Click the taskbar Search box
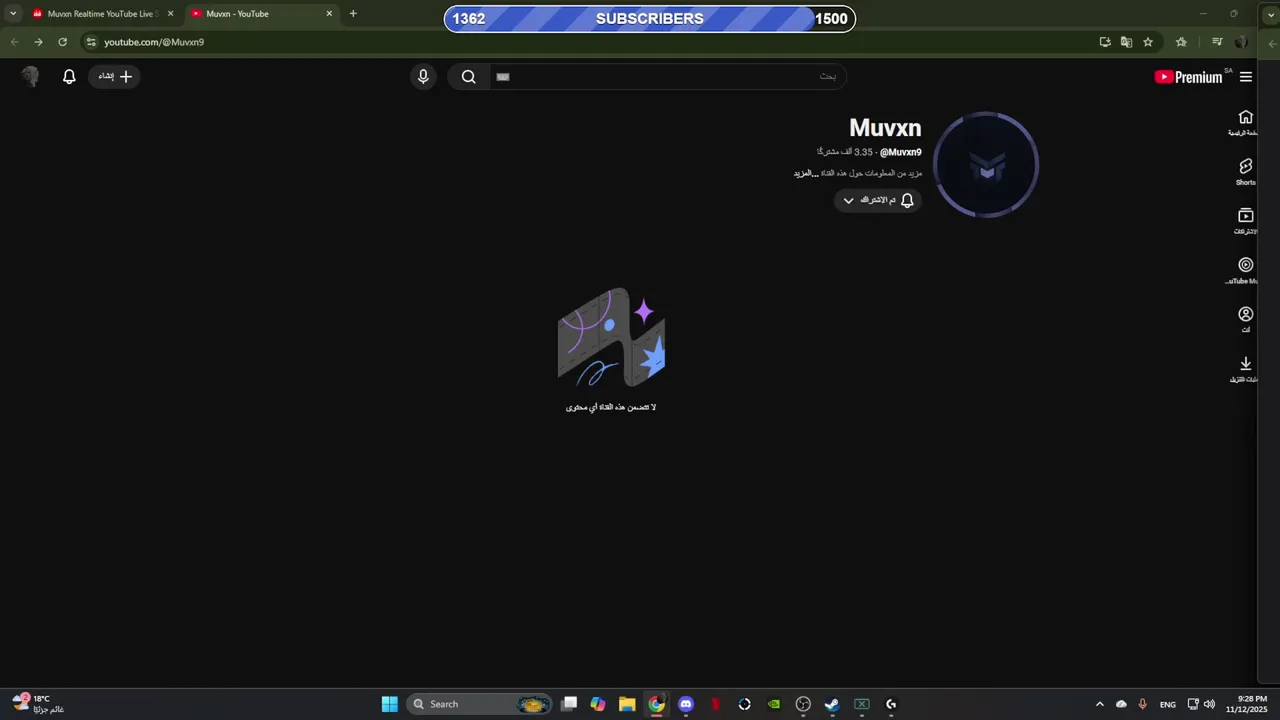This screenshot has height=720, width=1280. click(x=479, y=704)
